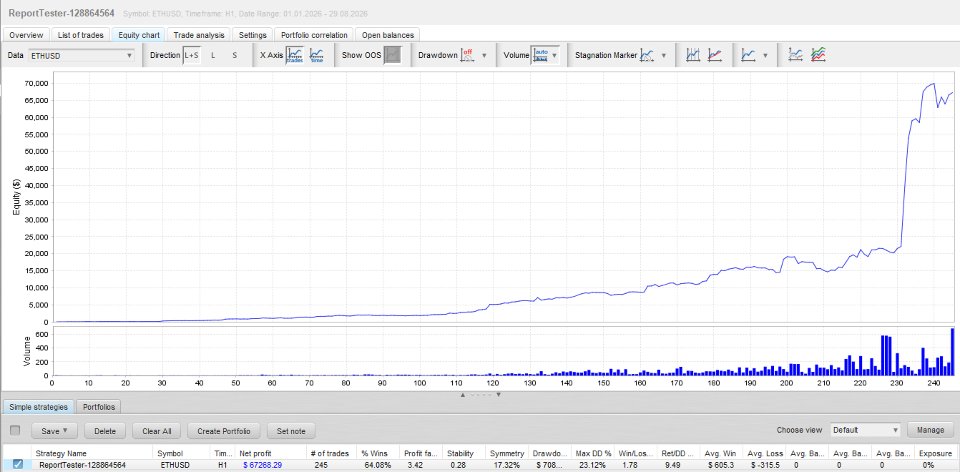
Task: Switch to the Overview tab
Action: (26, 35)
